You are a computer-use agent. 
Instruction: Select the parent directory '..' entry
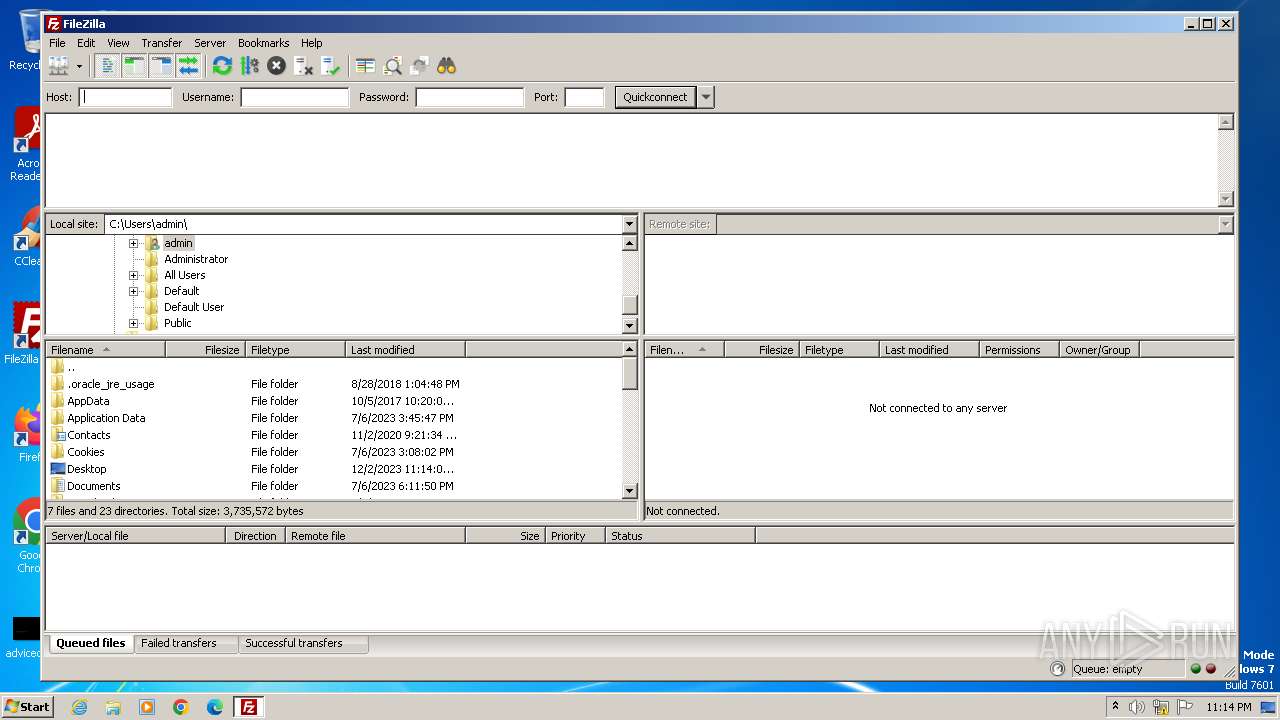point(333,367)
